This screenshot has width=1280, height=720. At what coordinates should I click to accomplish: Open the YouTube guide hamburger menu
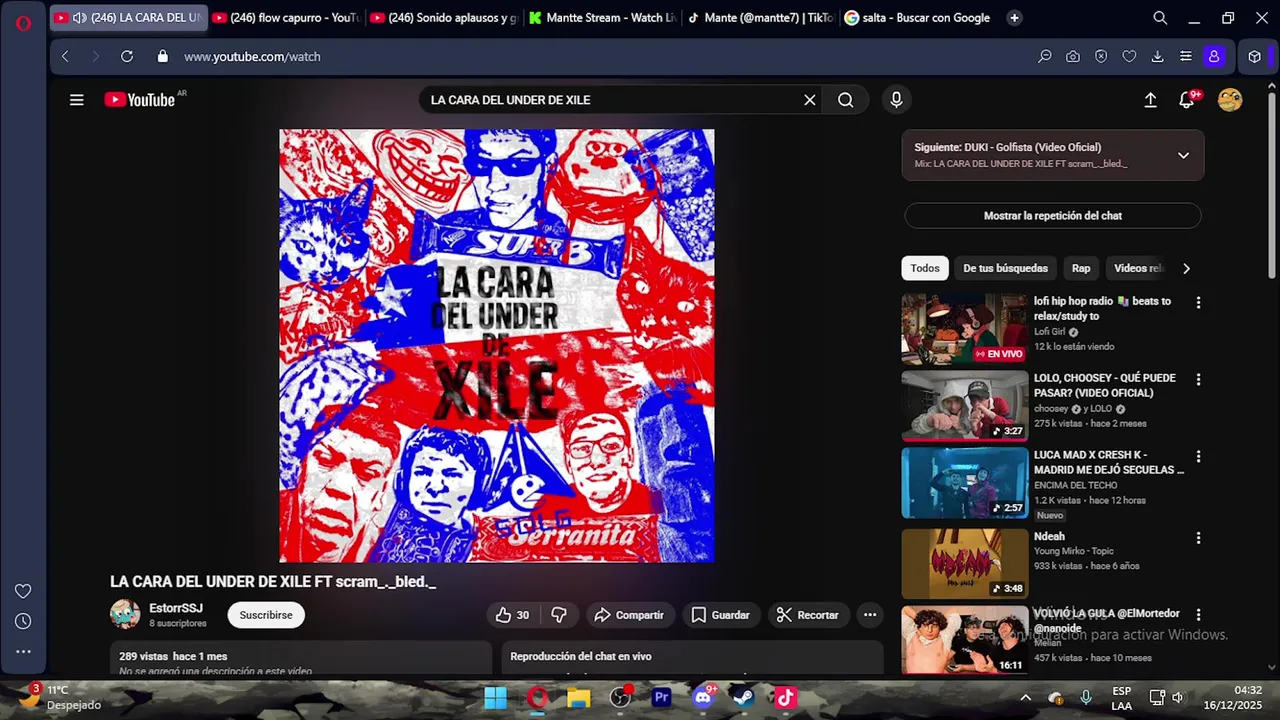pyautogui.click(x=76, y=100)
